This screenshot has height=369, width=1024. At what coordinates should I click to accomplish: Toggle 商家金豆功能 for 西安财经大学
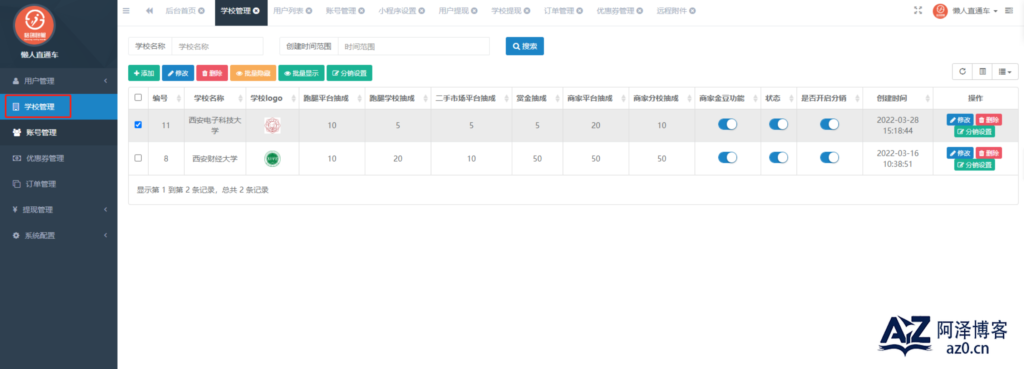pos(728,157)
